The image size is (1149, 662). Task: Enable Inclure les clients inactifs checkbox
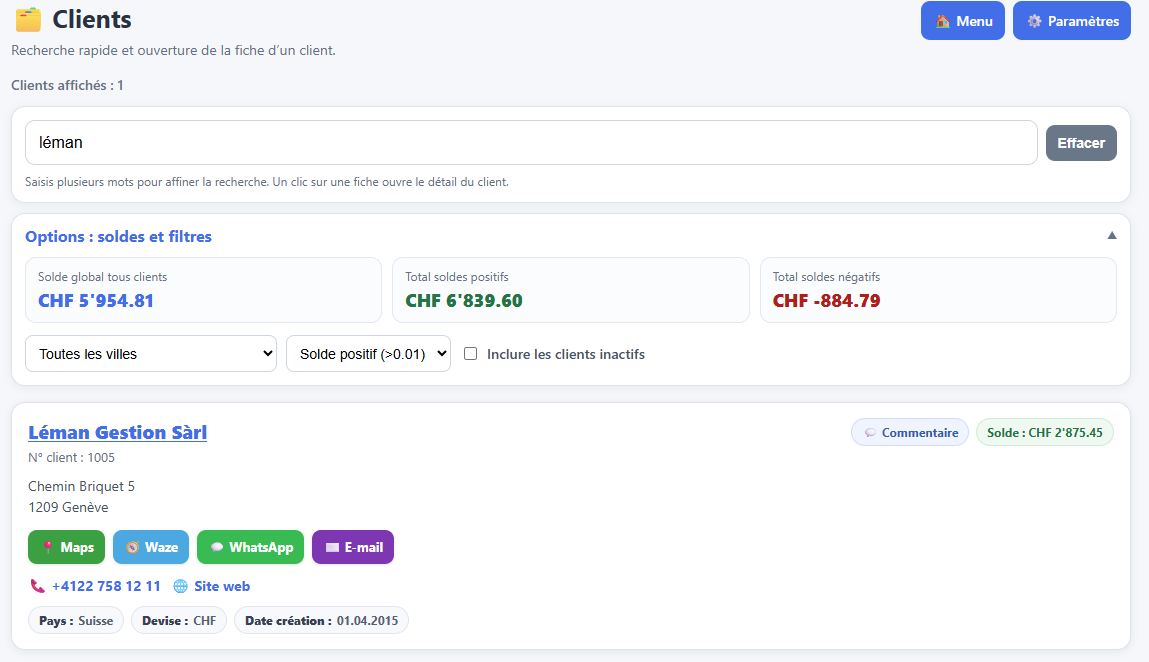(470, 353)
